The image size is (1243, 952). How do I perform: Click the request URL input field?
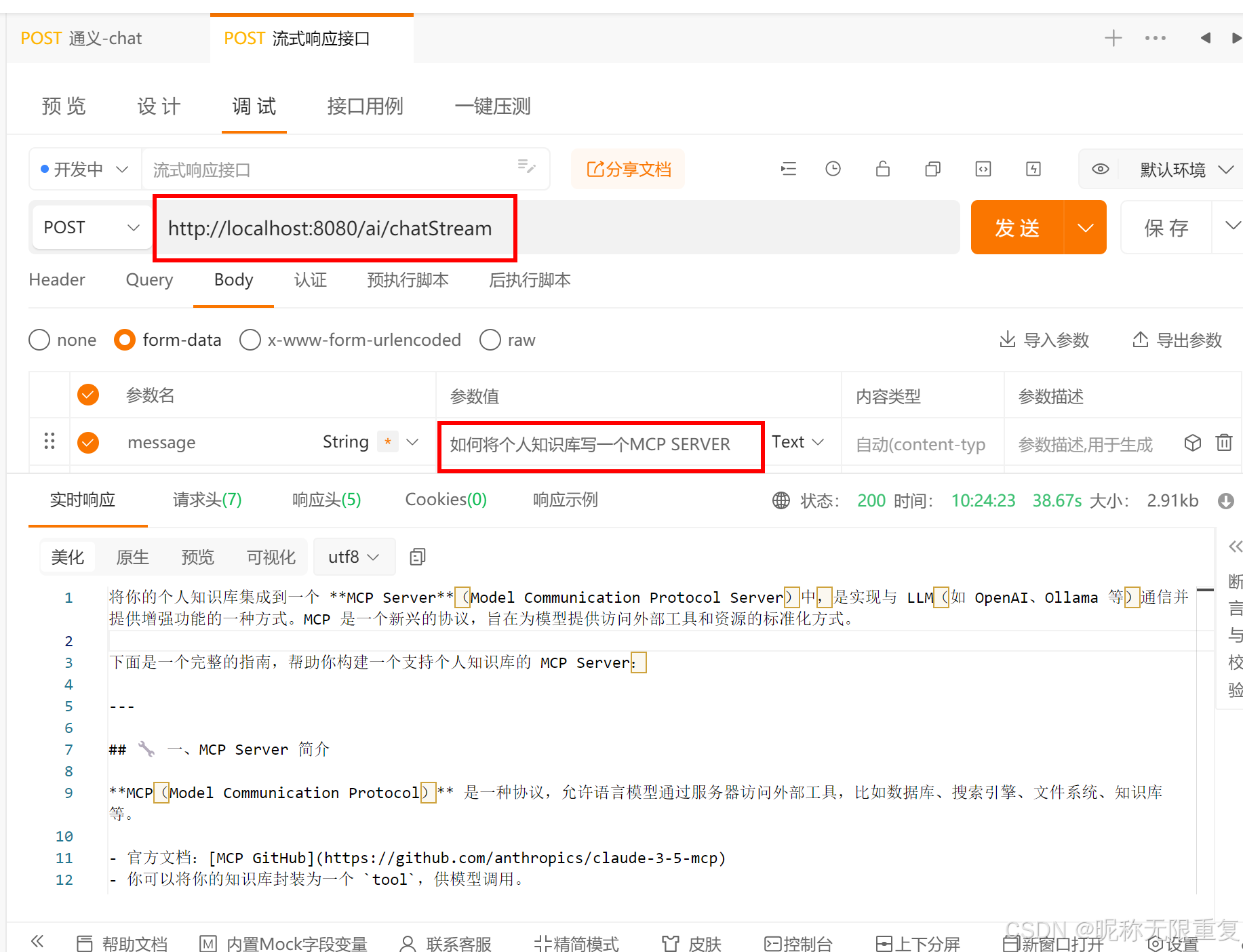[x=556, y=228]
